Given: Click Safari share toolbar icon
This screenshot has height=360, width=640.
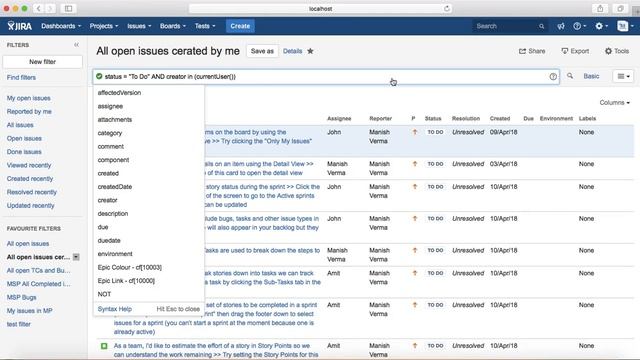Looking at the screenshot, I should pyautogui.click(x=600, y=9).
